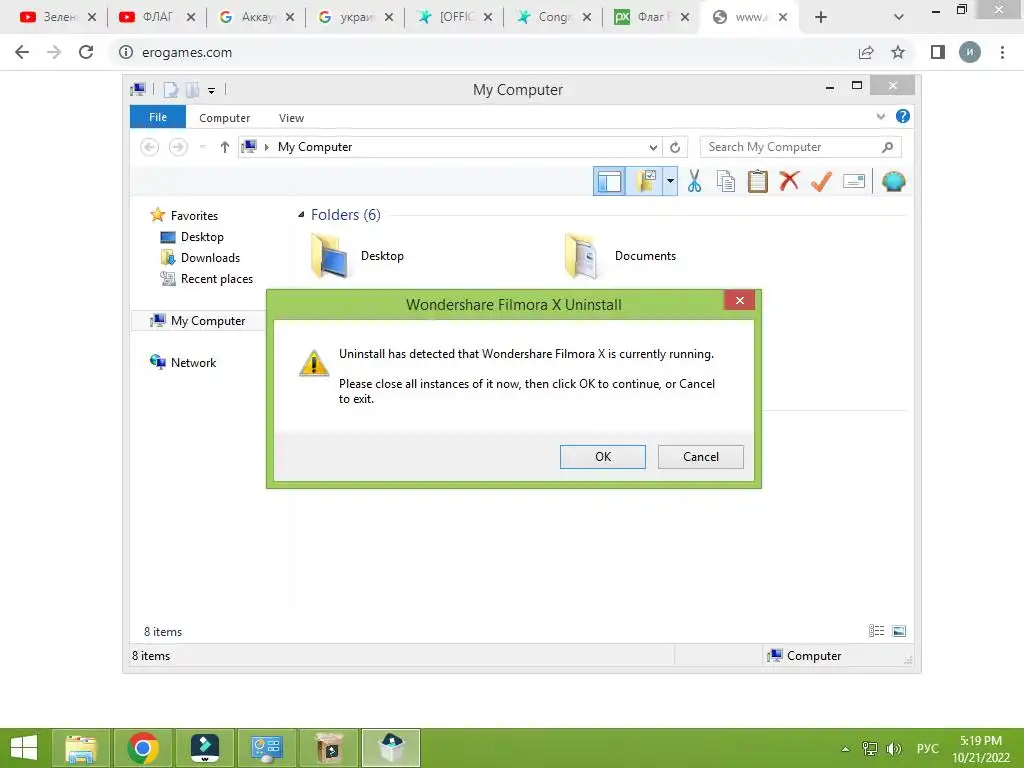This screenshot has width=1024, height=768.
Task: Open the Quick Access Toolbar dropdown arrow
Action: (x=212, y=90)
